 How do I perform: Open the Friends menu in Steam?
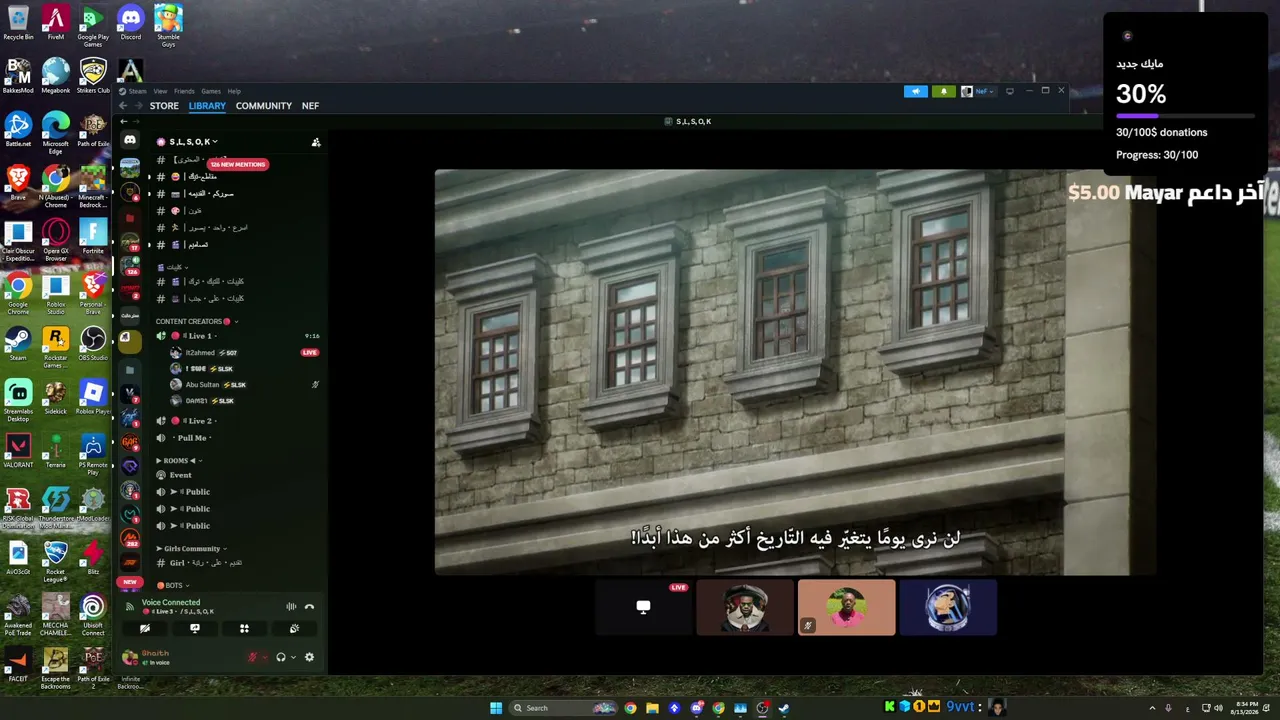pos(184,91)
